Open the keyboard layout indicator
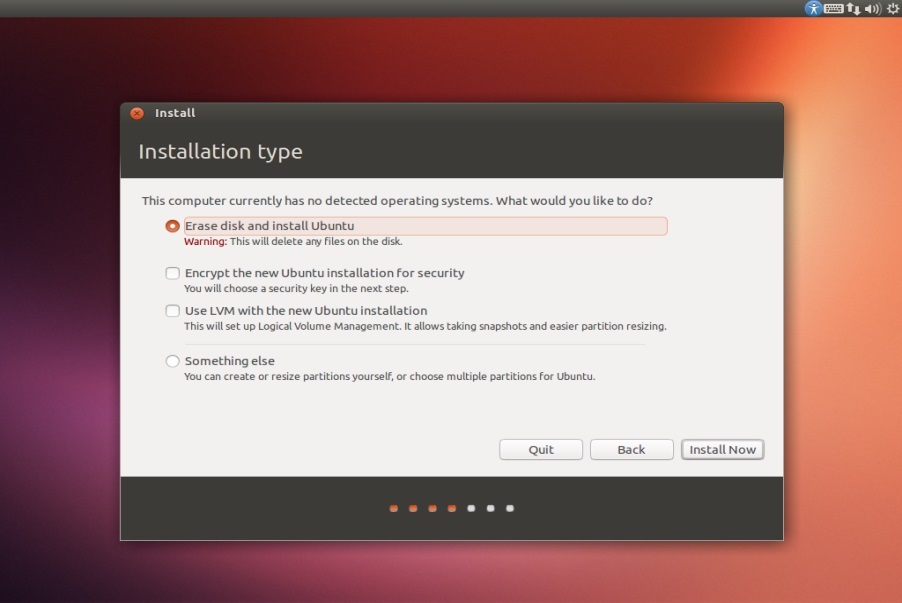This screenshot has width=902, height=603. [833, 8]
